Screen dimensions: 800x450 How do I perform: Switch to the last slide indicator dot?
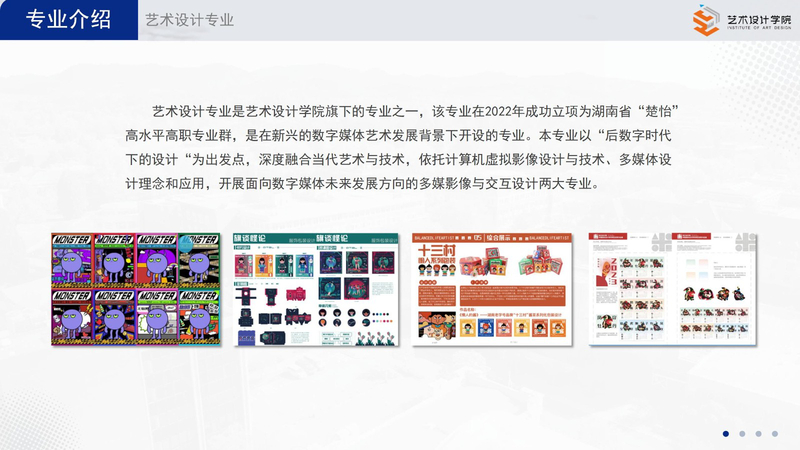[774, 434]
